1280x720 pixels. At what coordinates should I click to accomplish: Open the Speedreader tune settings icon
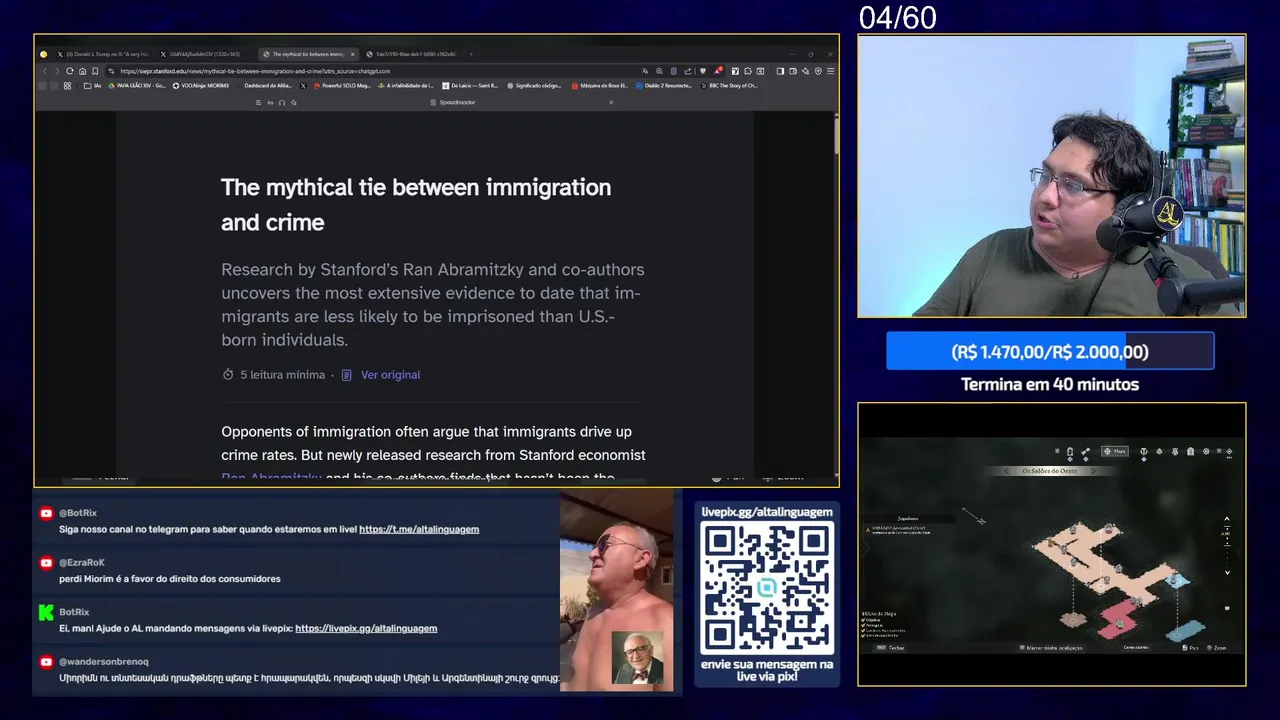(258, 102)
